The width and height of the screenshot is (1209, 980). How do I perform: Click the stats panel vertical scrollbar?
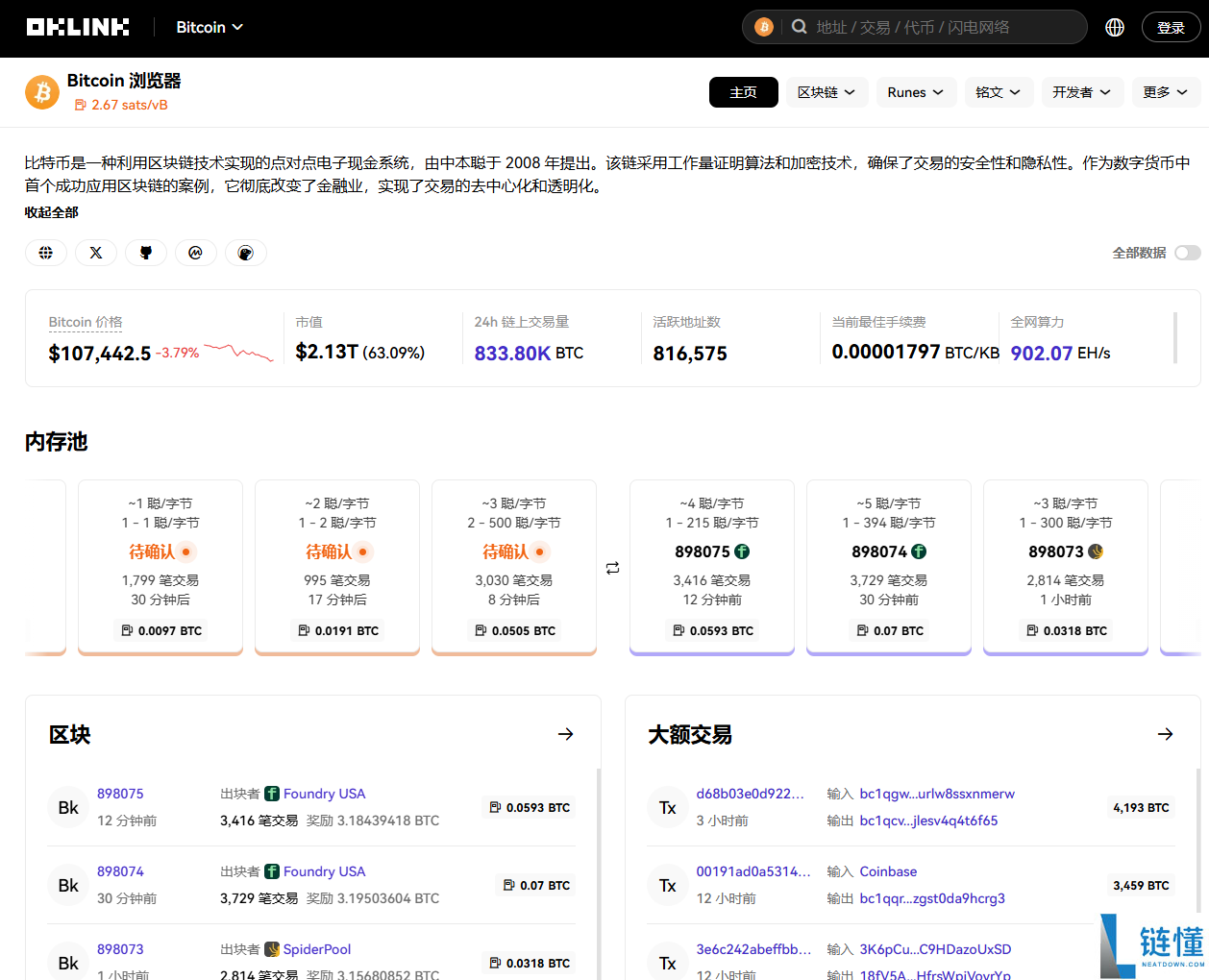pyautogui.click(x=1175, y=337)
